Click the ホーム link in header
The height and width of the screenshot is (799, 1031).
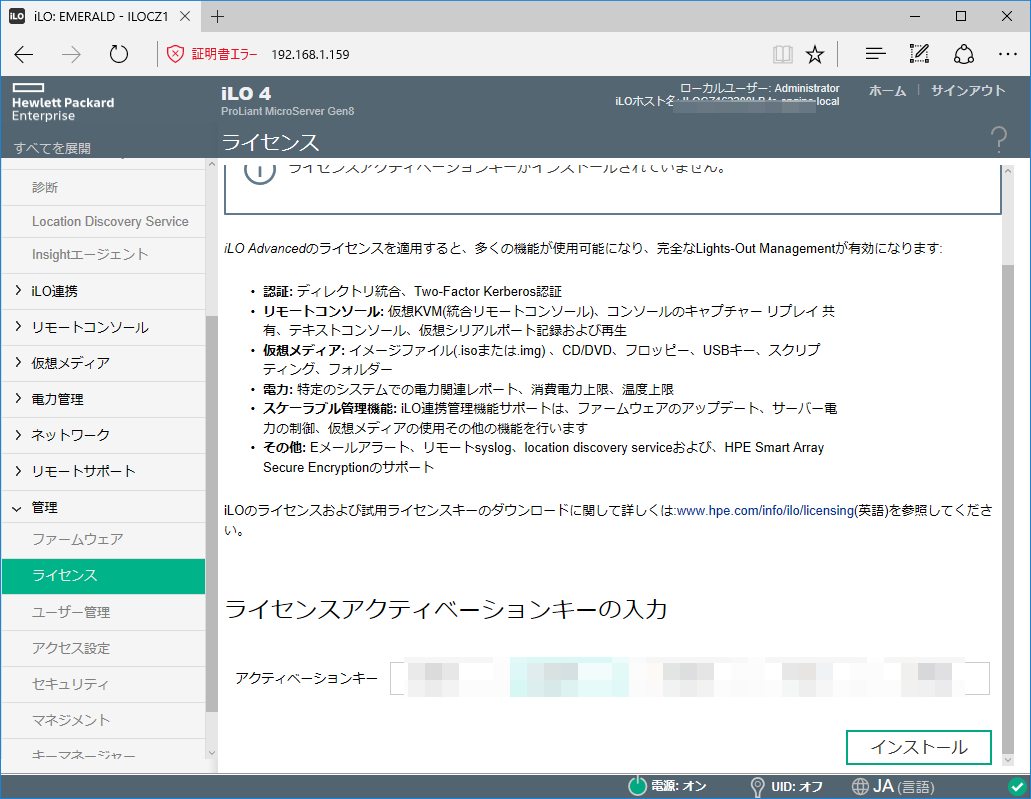click(887, 90)
